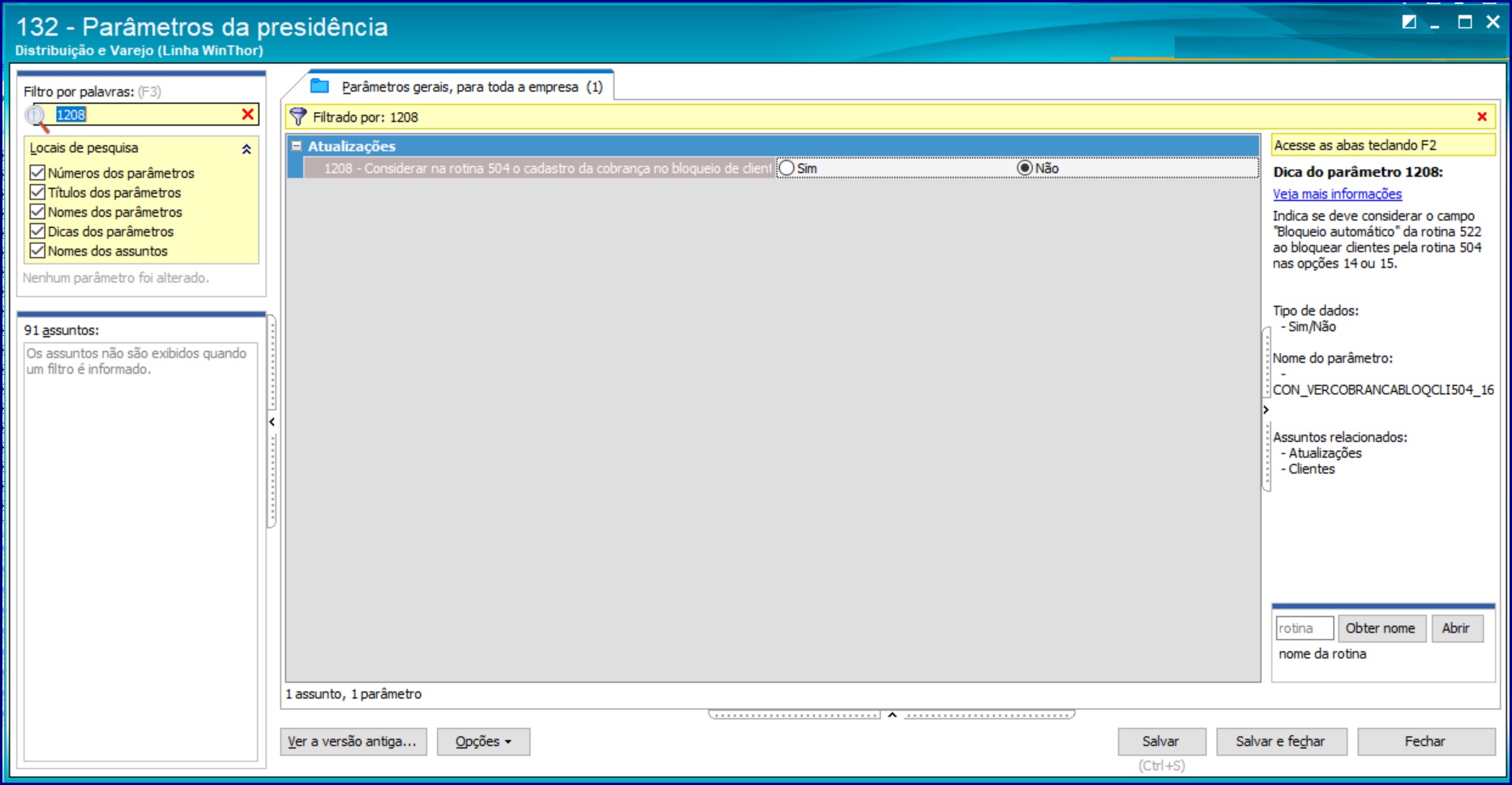Viewport: 1512px width, 785px height.
Task: Click Abrir button
Action: [1457, 628]
